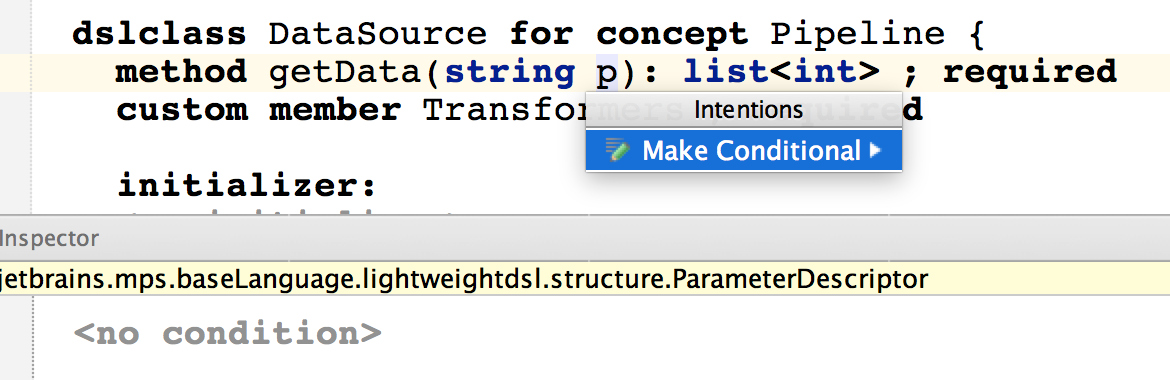Click the method keyword
Screen dimensions: 1170x380
pyautogui.click(x=181, y=72)
